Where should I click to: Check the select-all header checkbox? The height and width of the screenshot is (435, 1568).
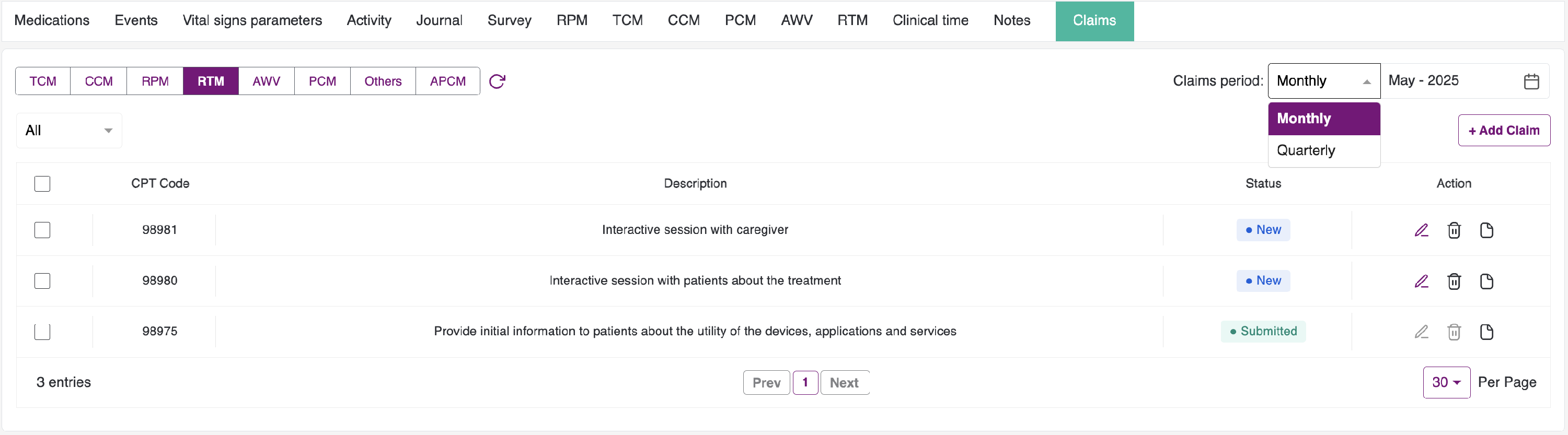tap(43, 184)
